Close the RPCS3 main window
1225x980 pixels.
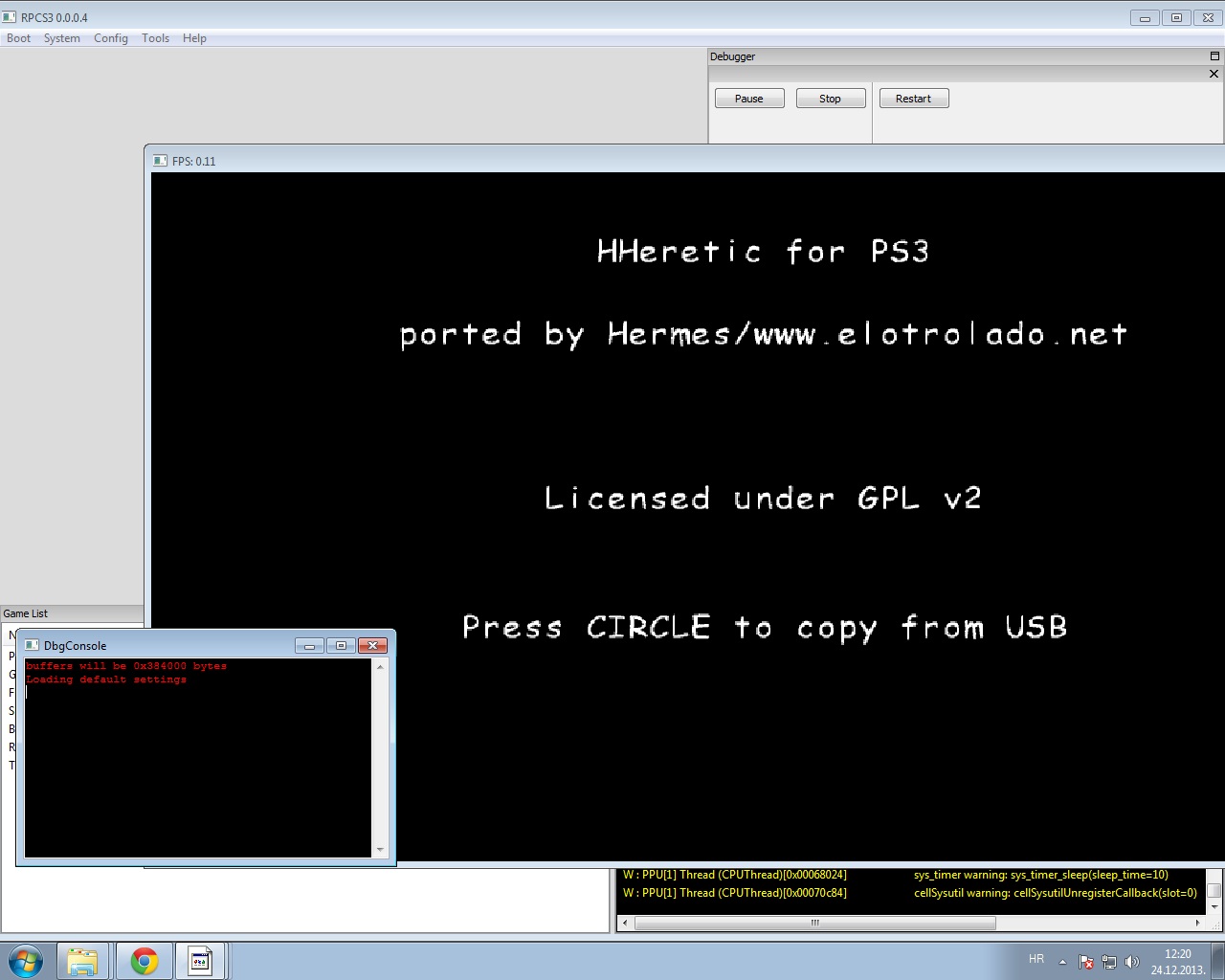(x=1208, y=17)
